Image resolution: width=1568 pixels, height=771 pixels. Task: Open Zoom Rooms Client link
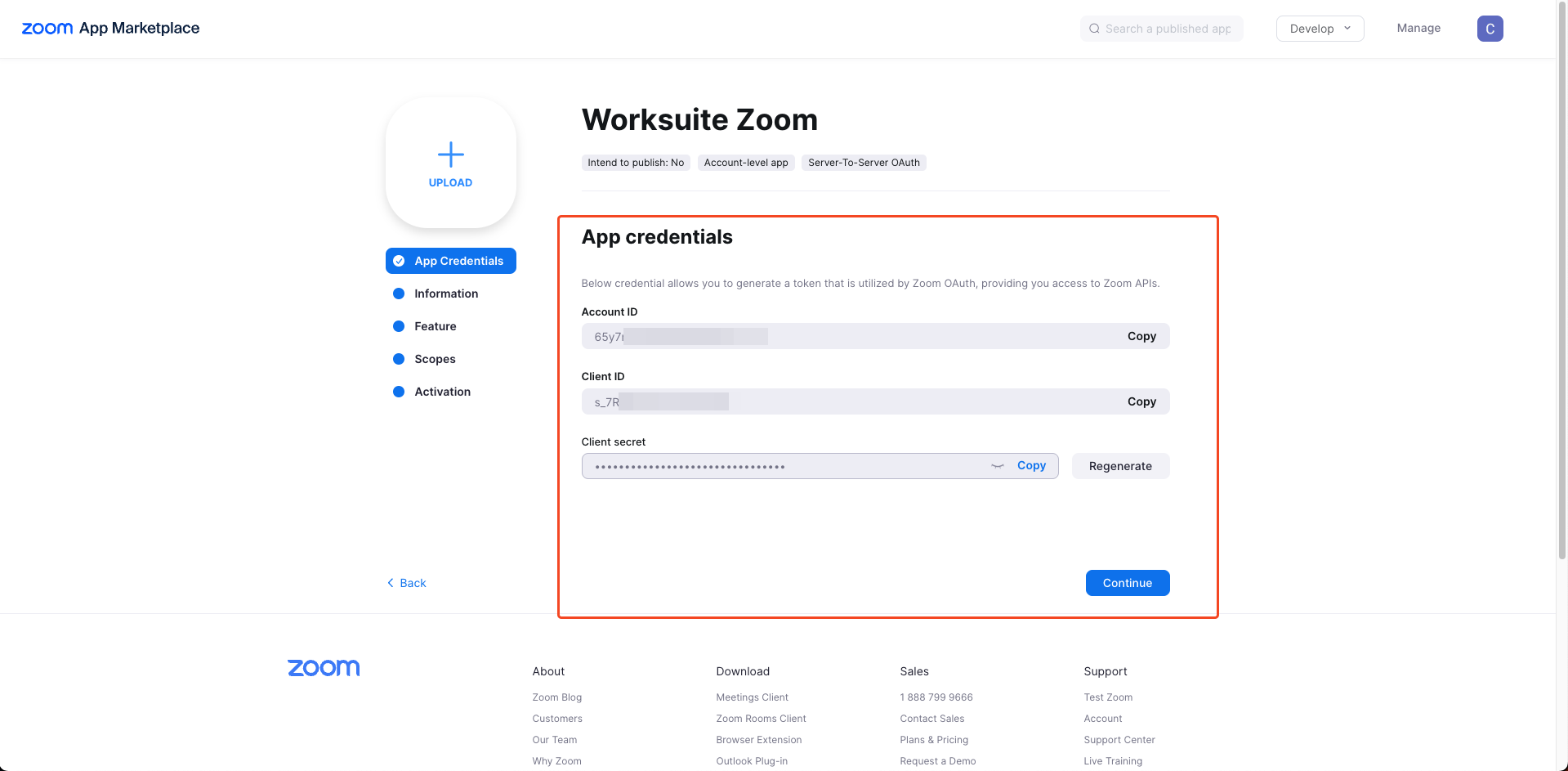click(762, 719)
